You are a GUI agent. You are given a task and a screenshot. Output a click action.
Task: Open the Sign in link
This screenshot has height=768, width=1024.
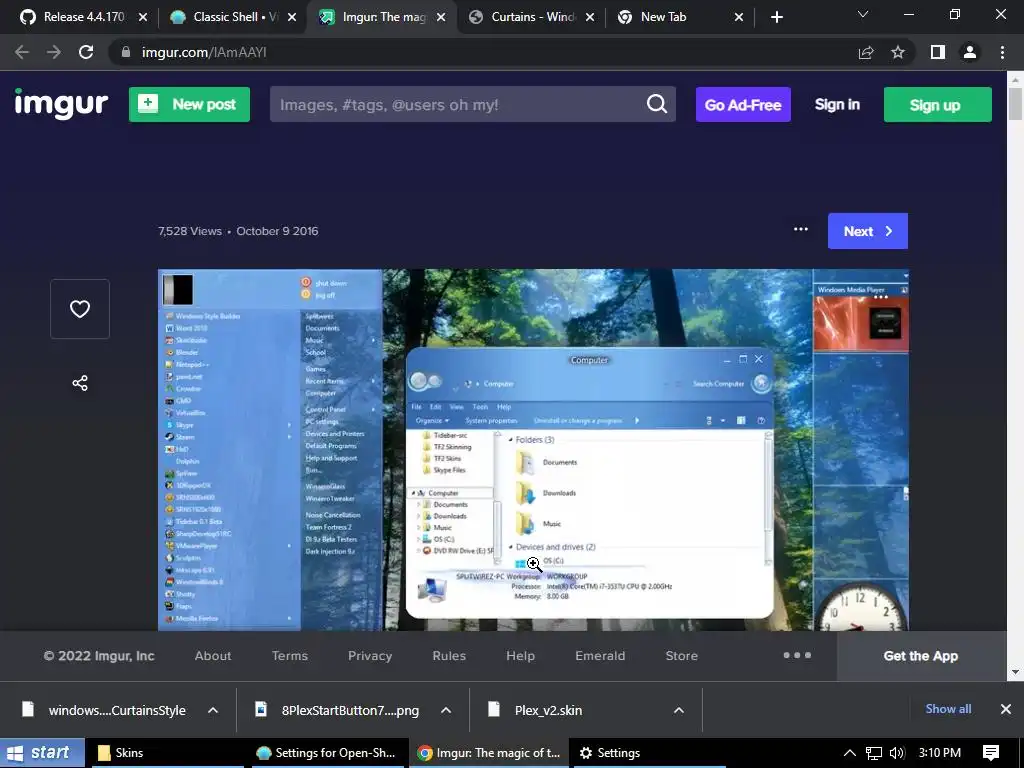[837, 104]
